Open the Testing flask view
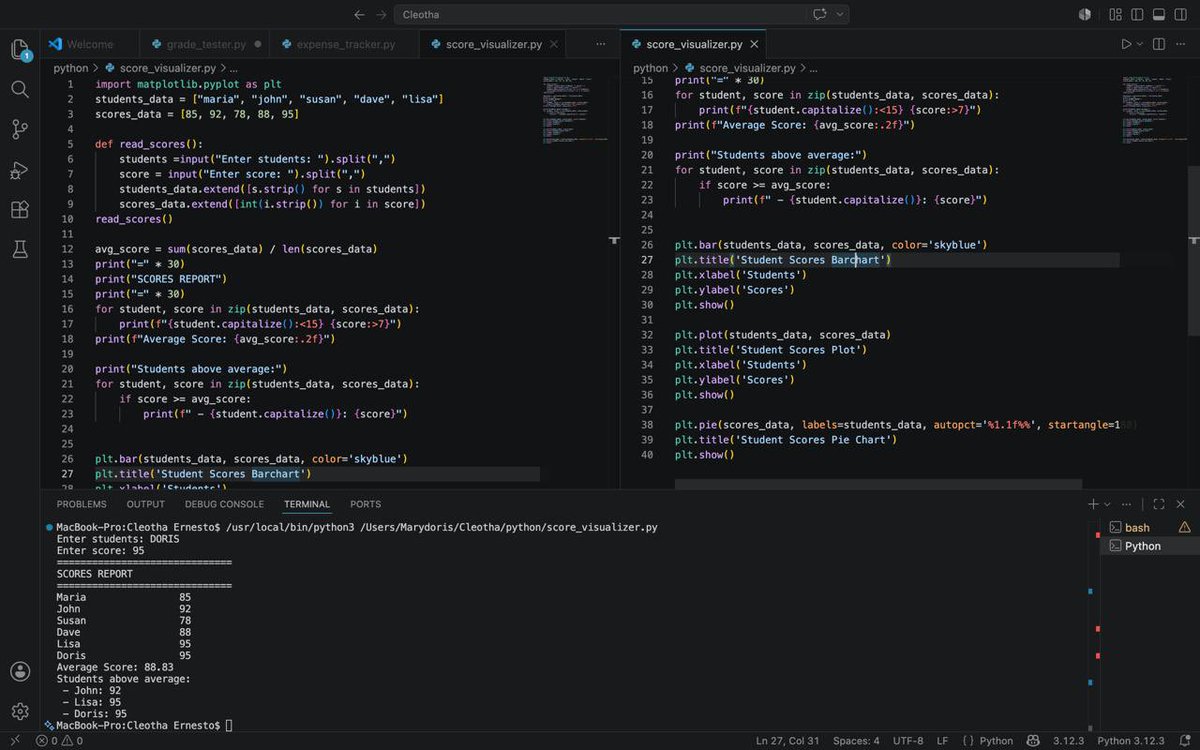The width and height of the screenshot is (1200, 750). (20, 249)
